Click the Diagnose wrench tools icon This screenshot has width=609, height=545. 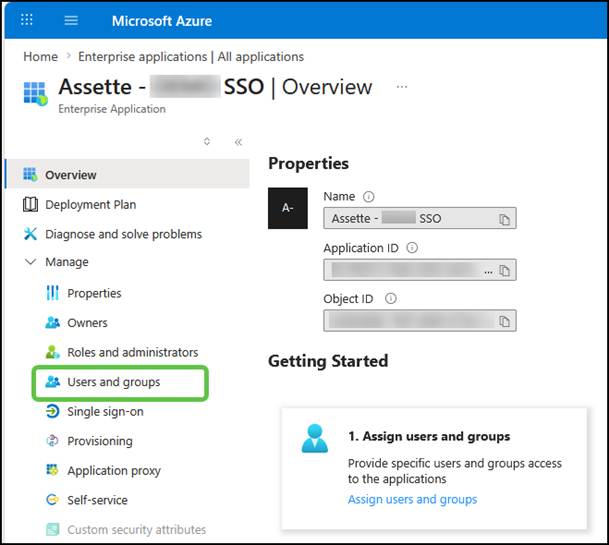[30, 234]
